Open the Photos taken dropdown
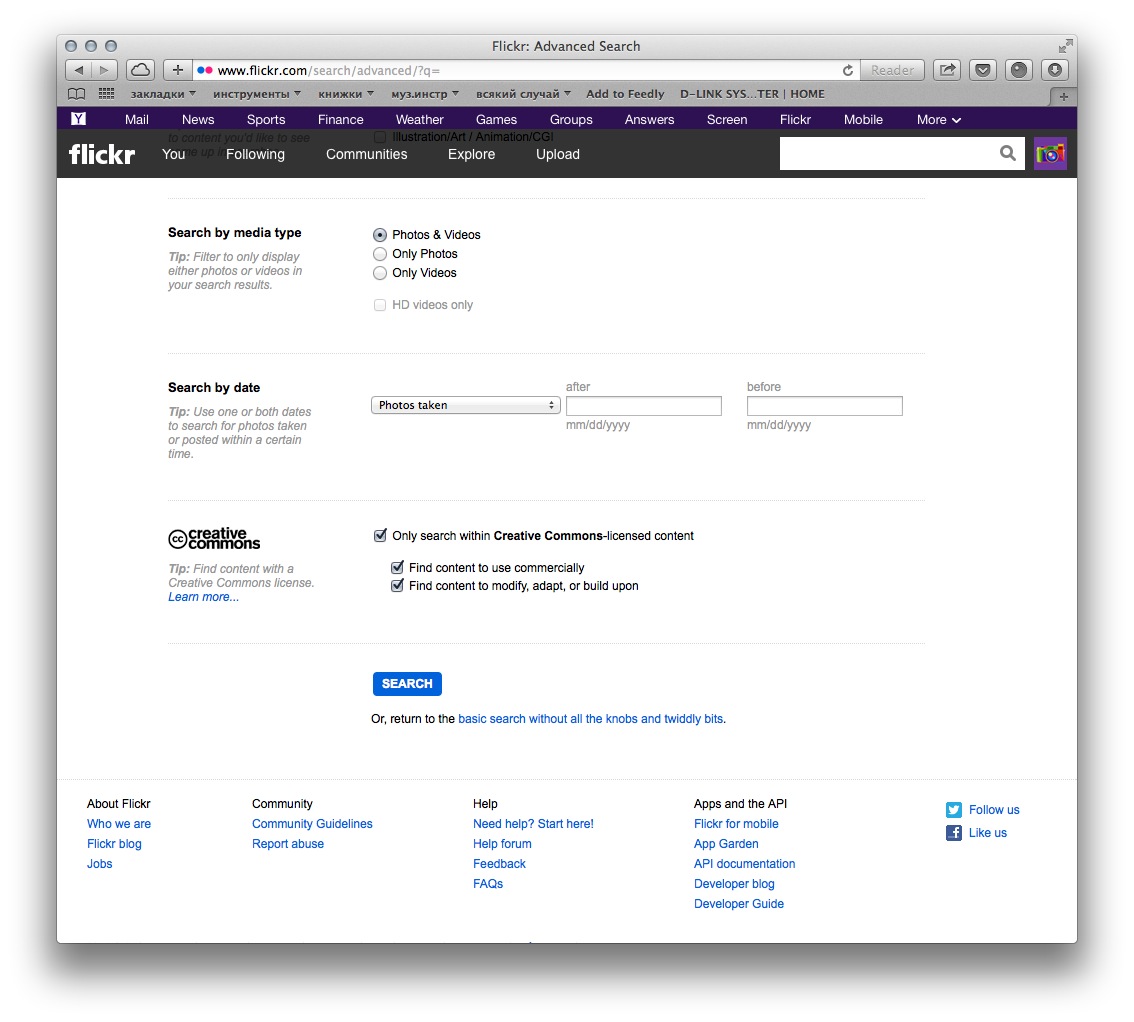The width and height of the screenshot is (1134, 1022). [466, 406]
